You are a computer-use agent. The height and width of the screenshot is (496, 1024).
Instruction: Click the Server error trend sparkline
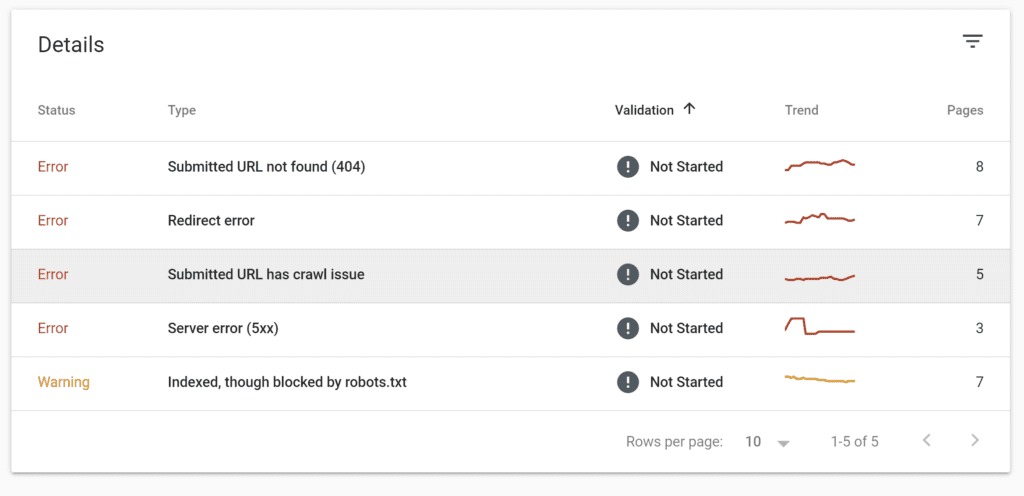tap(820, 326)
